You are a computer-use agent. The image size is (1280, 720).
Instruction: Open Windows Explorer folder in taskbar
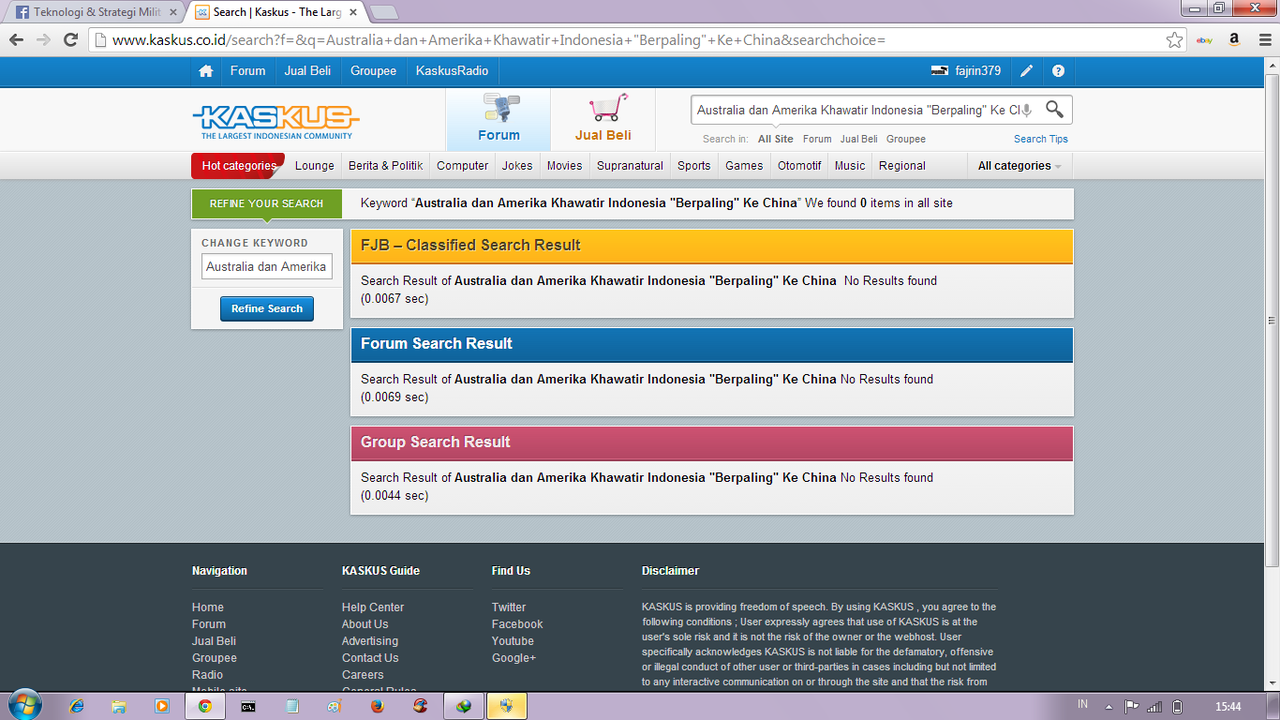(119, 706)
